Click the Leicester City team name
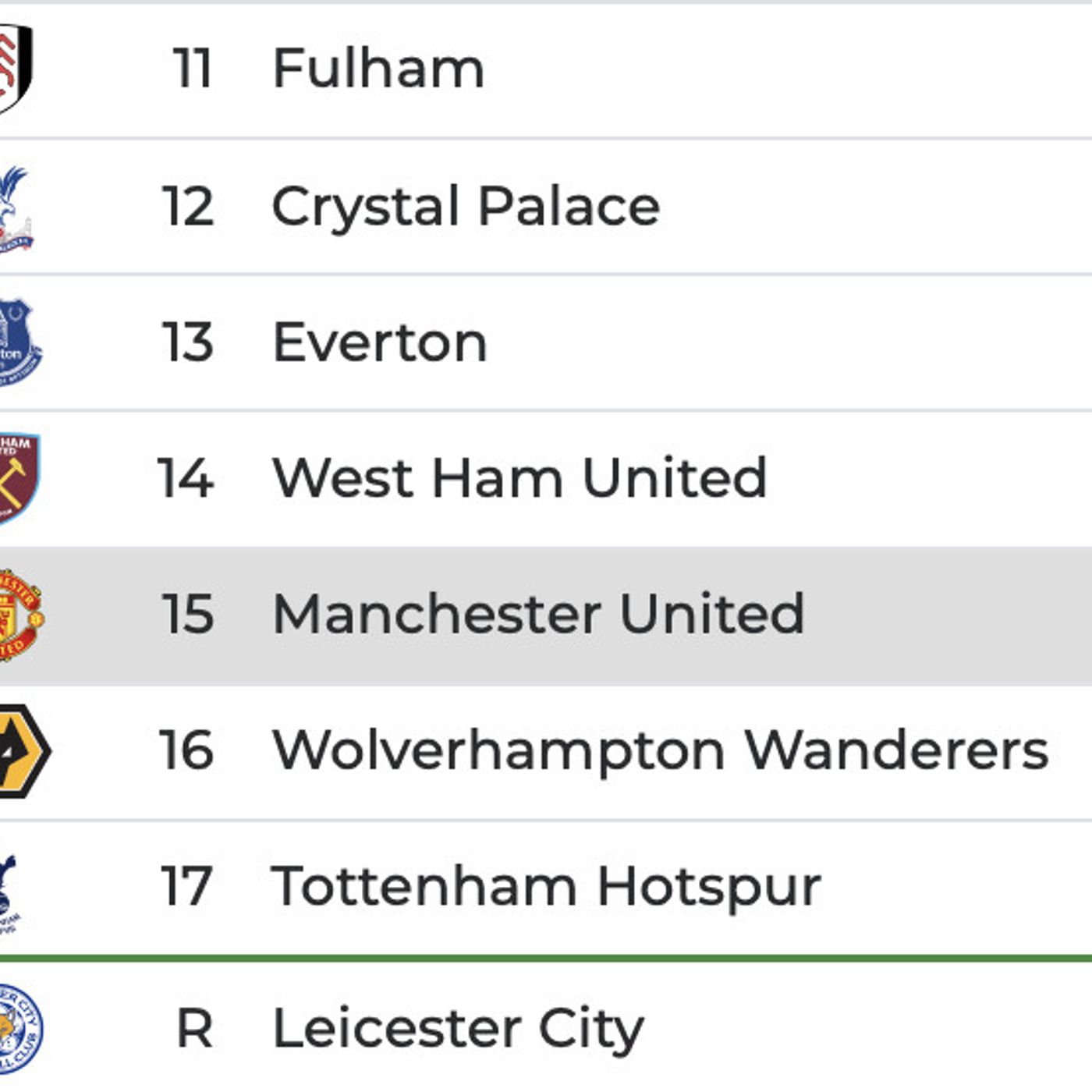 [x=459, y=1029]
